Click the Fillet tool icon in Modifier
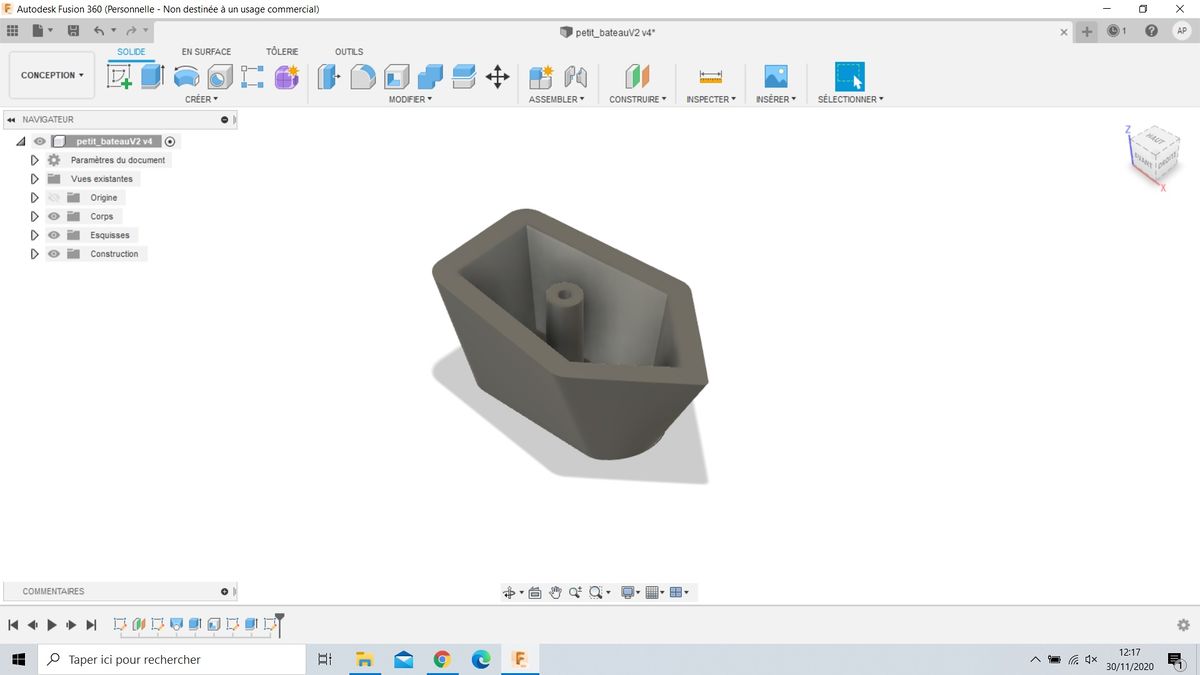1200x675 pixels. (x=363, y=77)
